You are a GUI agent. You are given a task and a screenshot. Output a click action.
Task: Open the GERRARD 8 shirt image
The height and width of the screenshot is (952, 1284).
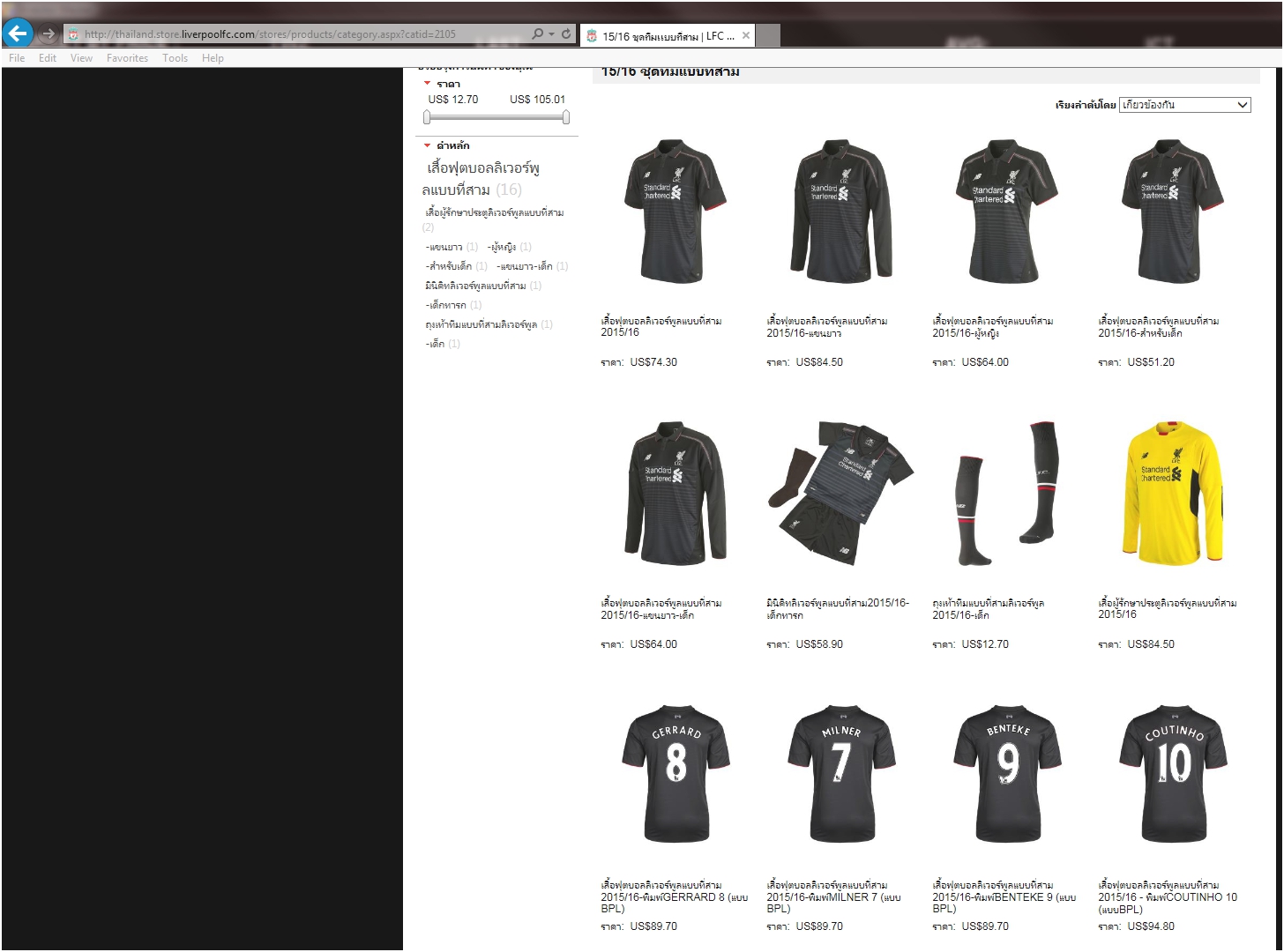coord(675,775)
